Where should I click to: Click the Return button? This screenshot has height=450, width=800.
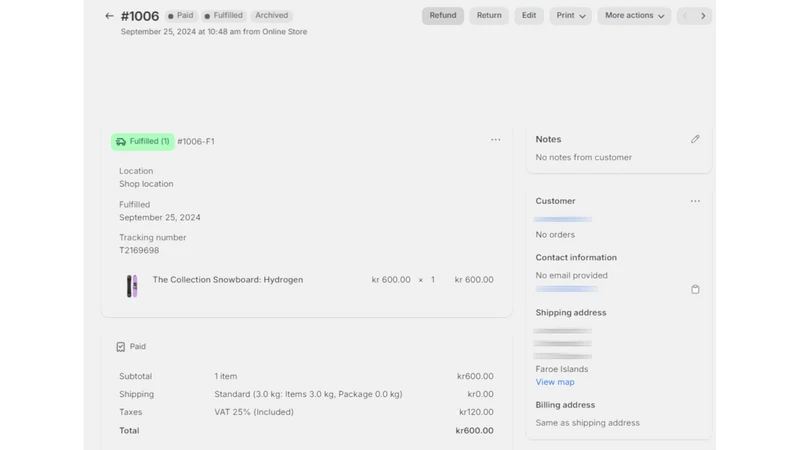tap(489, 16)
